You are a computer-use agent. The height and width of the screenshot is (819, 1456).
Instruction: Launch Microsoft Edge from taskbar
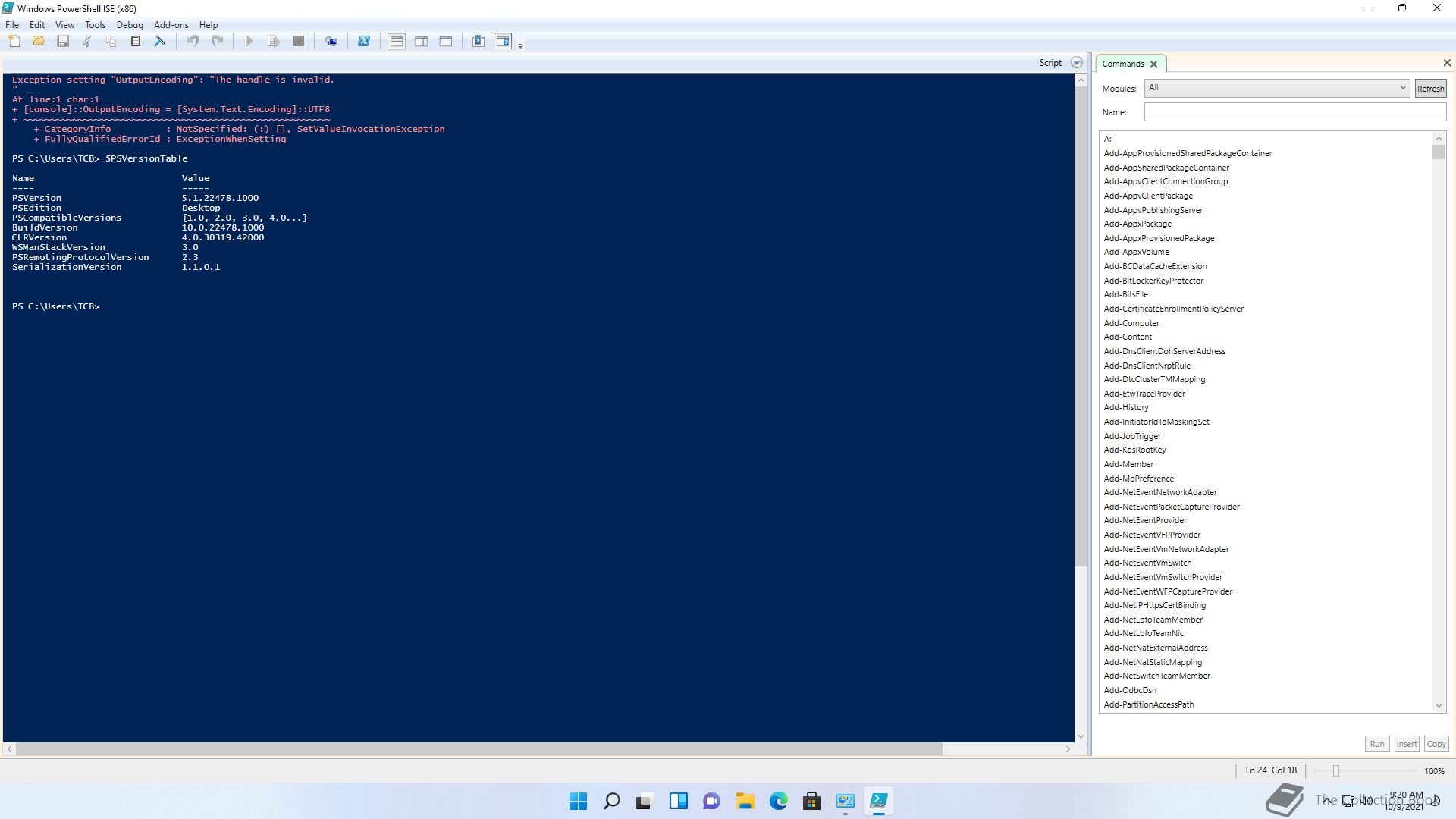(778, 802)
